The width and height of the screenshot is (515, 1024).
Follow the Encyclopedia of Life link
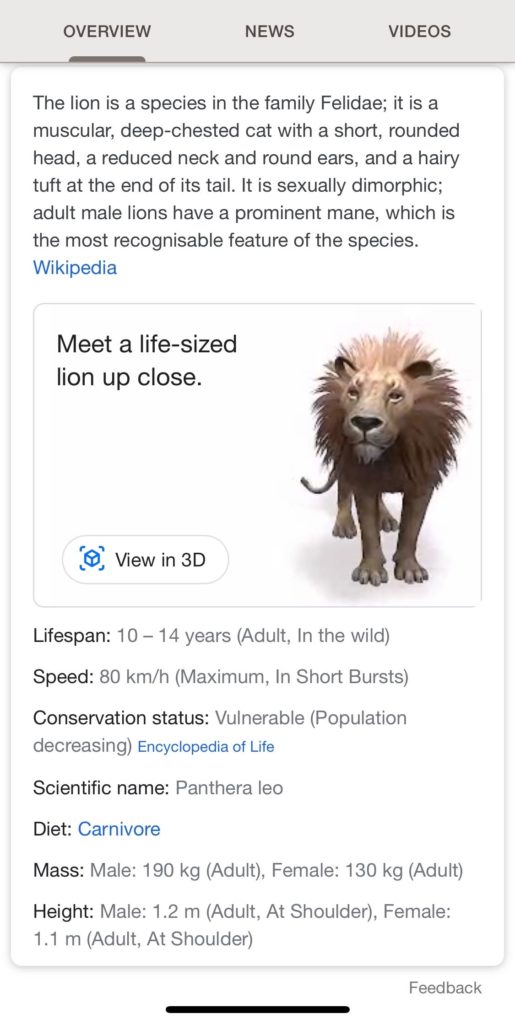tap(206, 746)
